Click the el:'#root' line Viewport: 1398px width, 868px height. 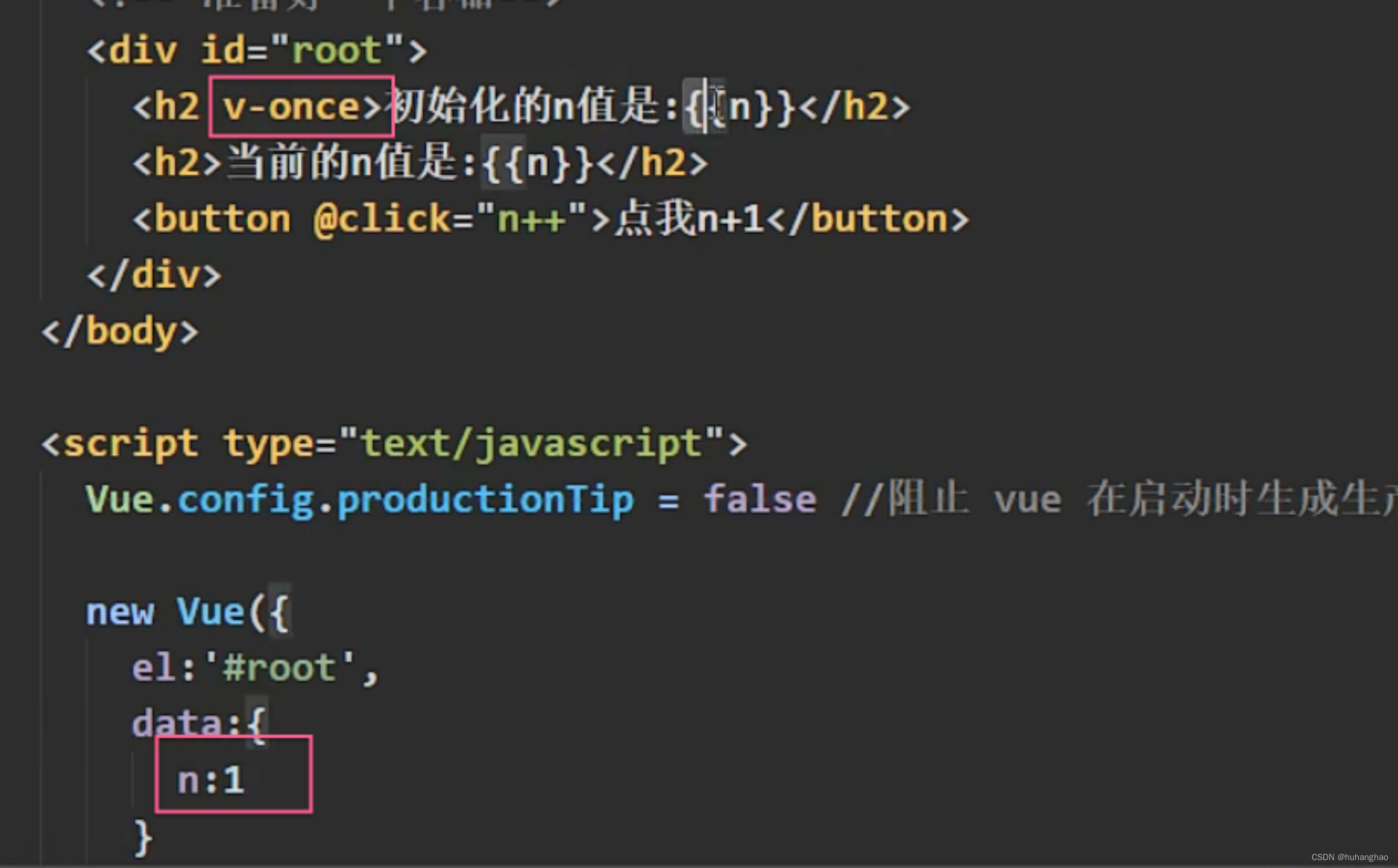click(x=254, y=668)
